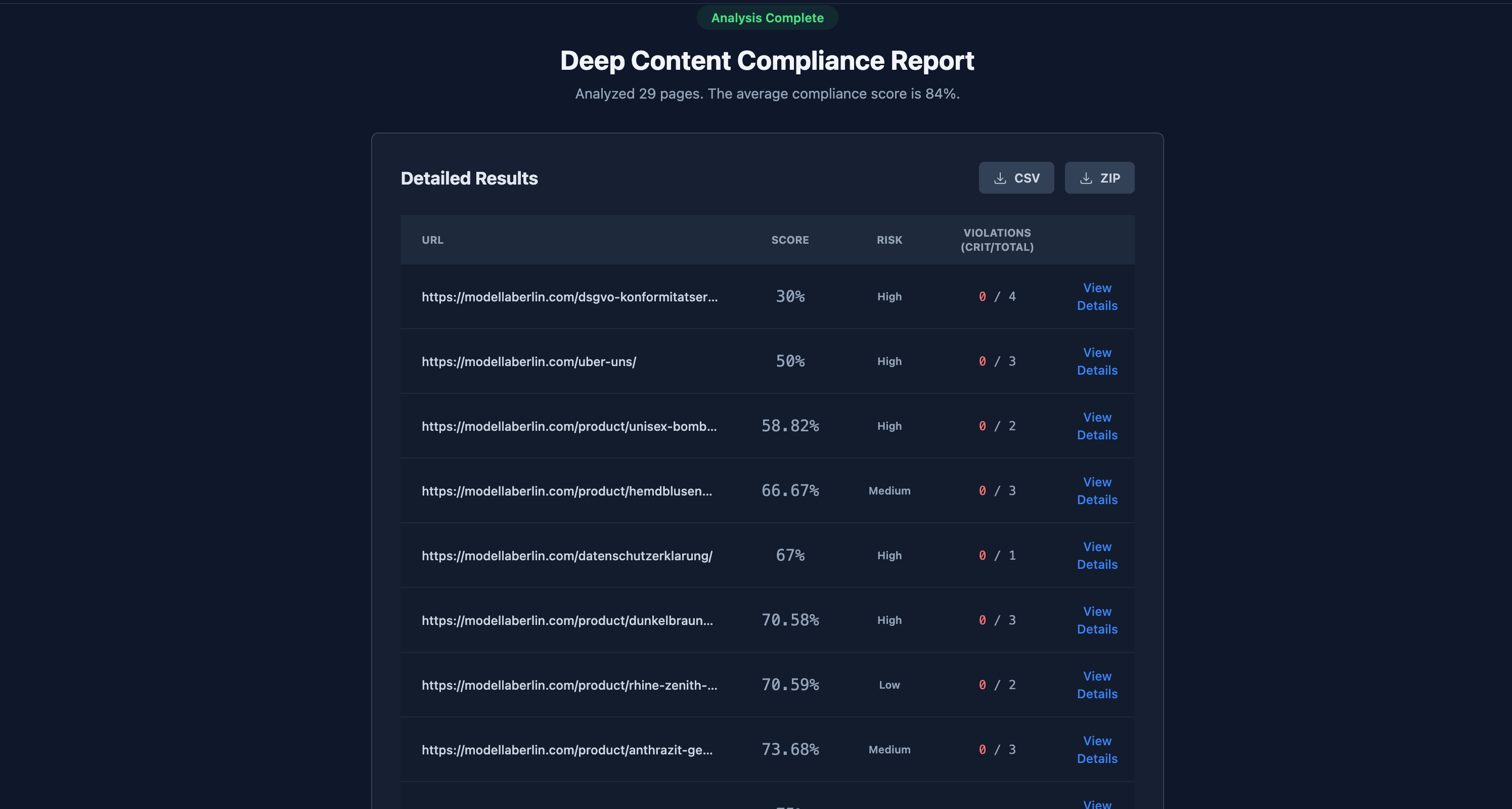Screen dimensions: 1512x809
Task: Click the URL column header
Action: pos(432,240)
